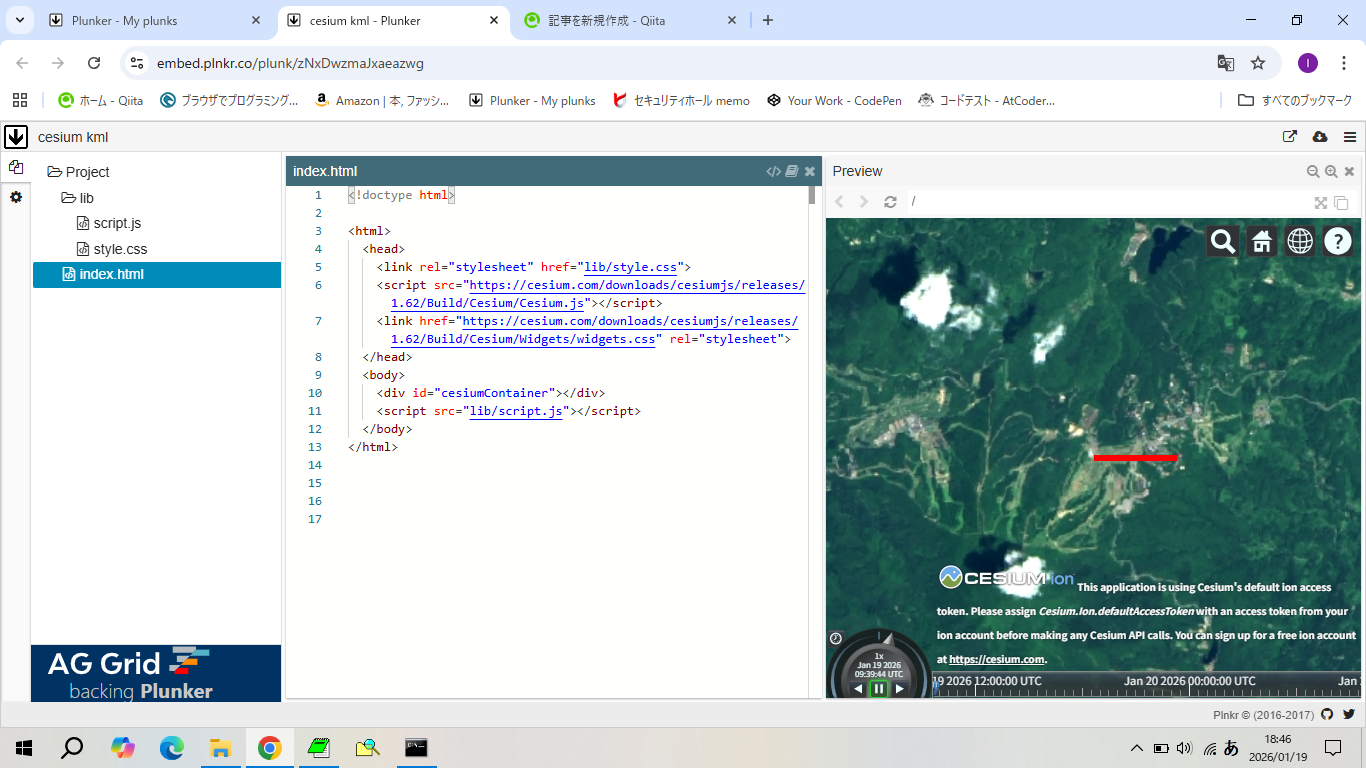This screenshot has height=768, width=1366.
Task: Open the すべてのブックマーク folder
Action: pyautogui.click(x=1294, y=100)
